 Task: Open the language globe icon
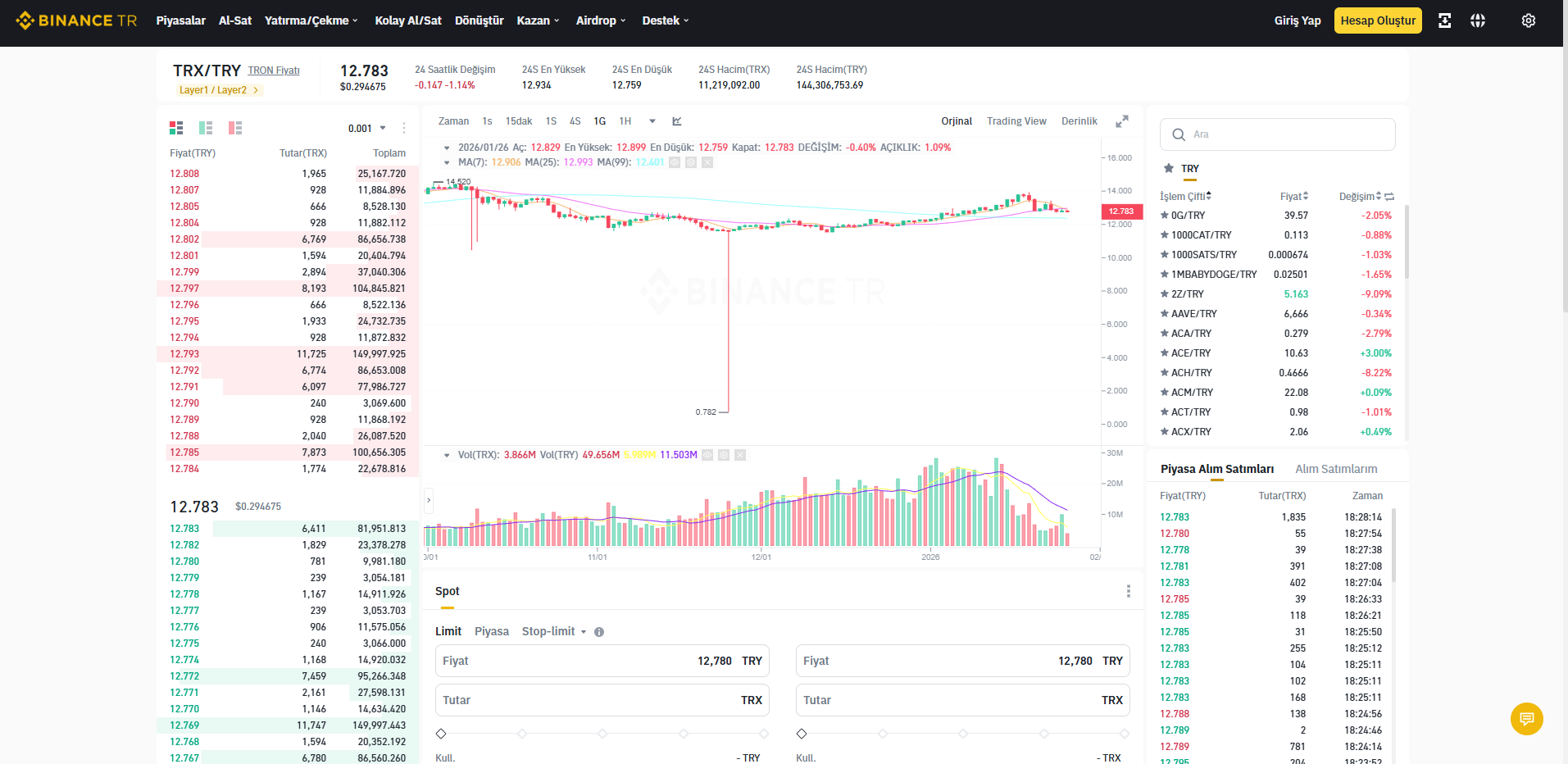[x=1478, y=20]
